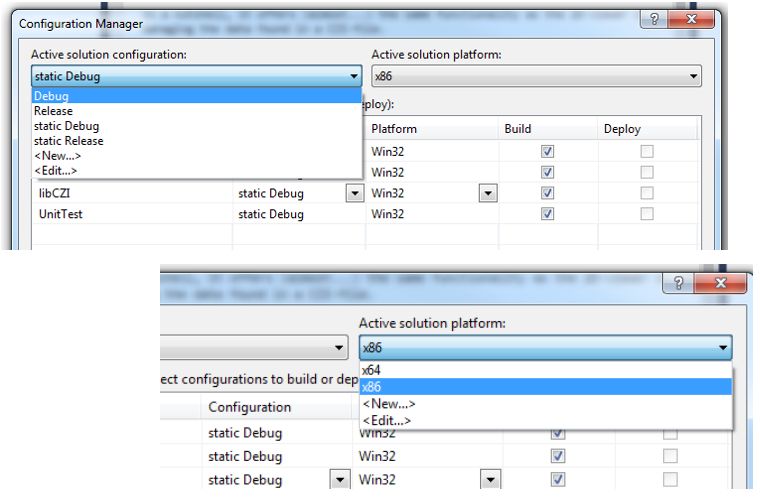Select the highlighted "Debug" entry in the configuration list
This screenshot has width=760, height=499.
(197, 96)
